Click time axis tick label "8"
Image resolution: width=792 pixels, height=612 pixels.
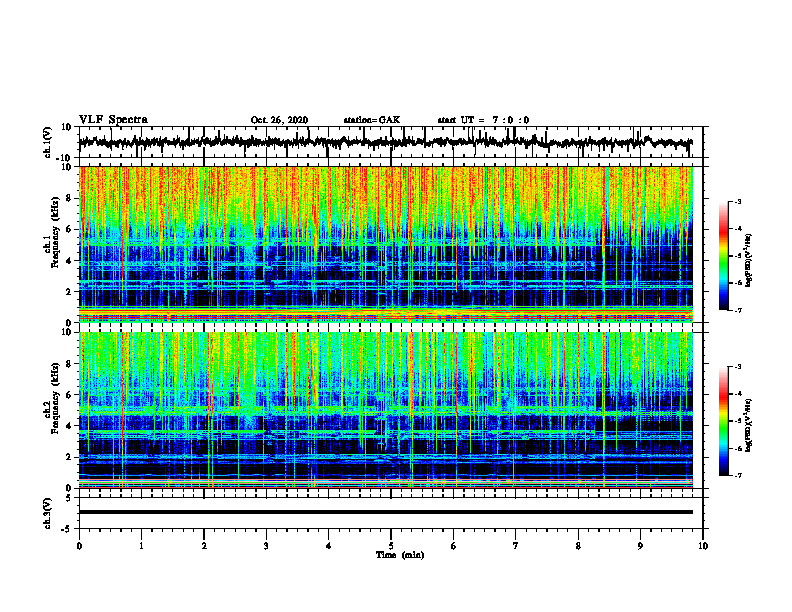tap(578, 546)
